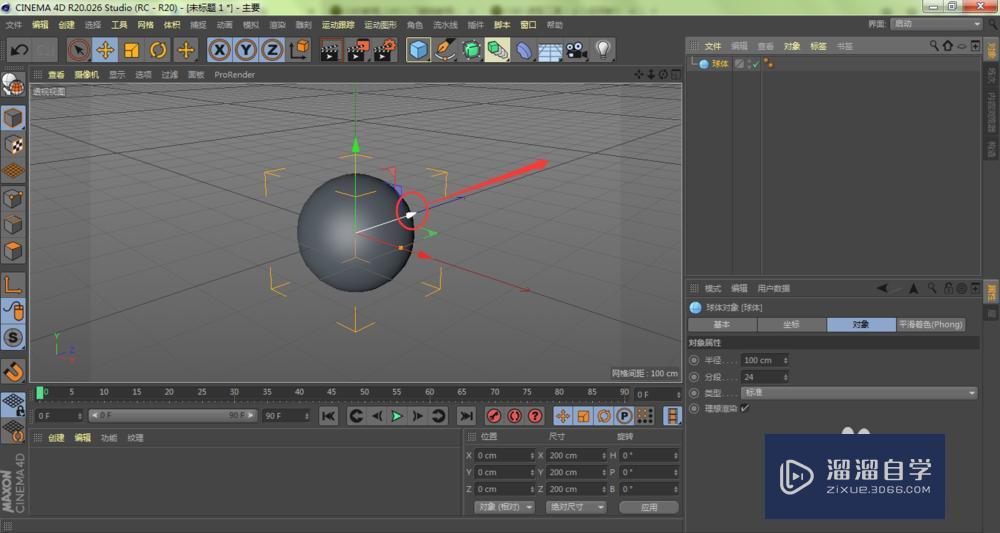Switch to Texture mode checkered cube
1000x533 pixels.
13,144
